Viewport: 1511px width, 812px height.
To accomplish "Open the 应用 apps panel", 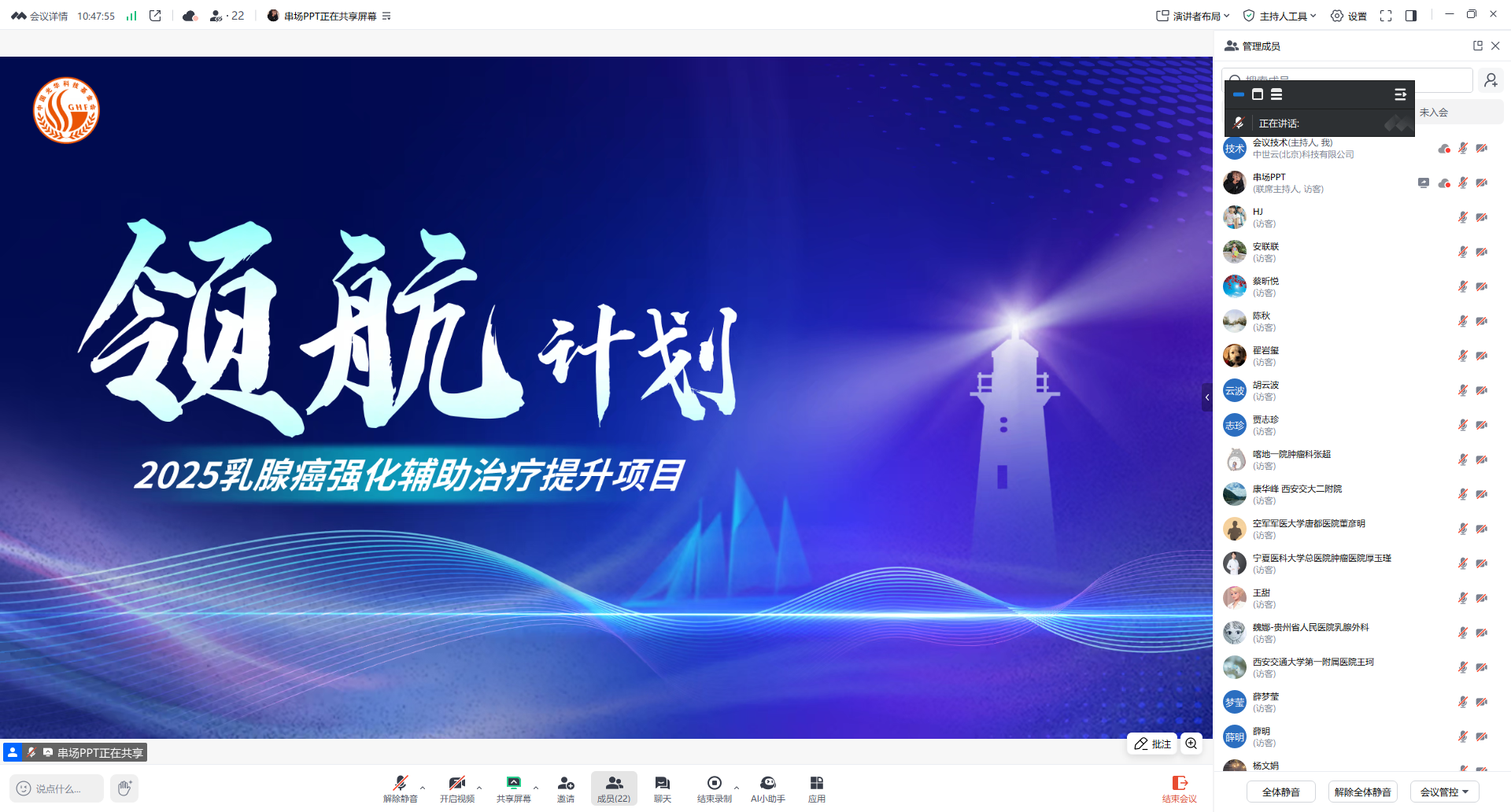I will [817, 788].
